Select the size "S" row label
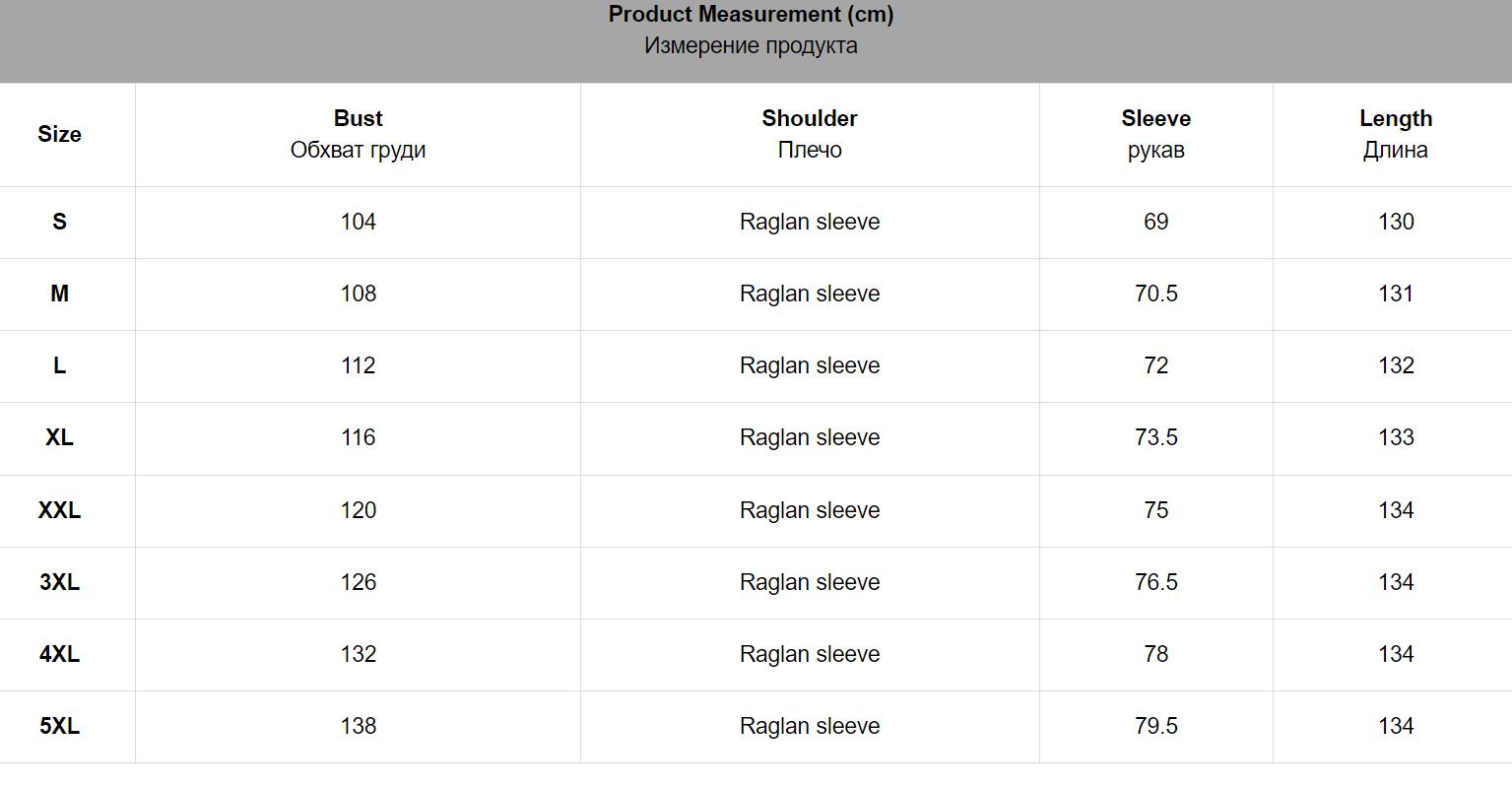This screenshot has width=1512, height=787. 59,223
